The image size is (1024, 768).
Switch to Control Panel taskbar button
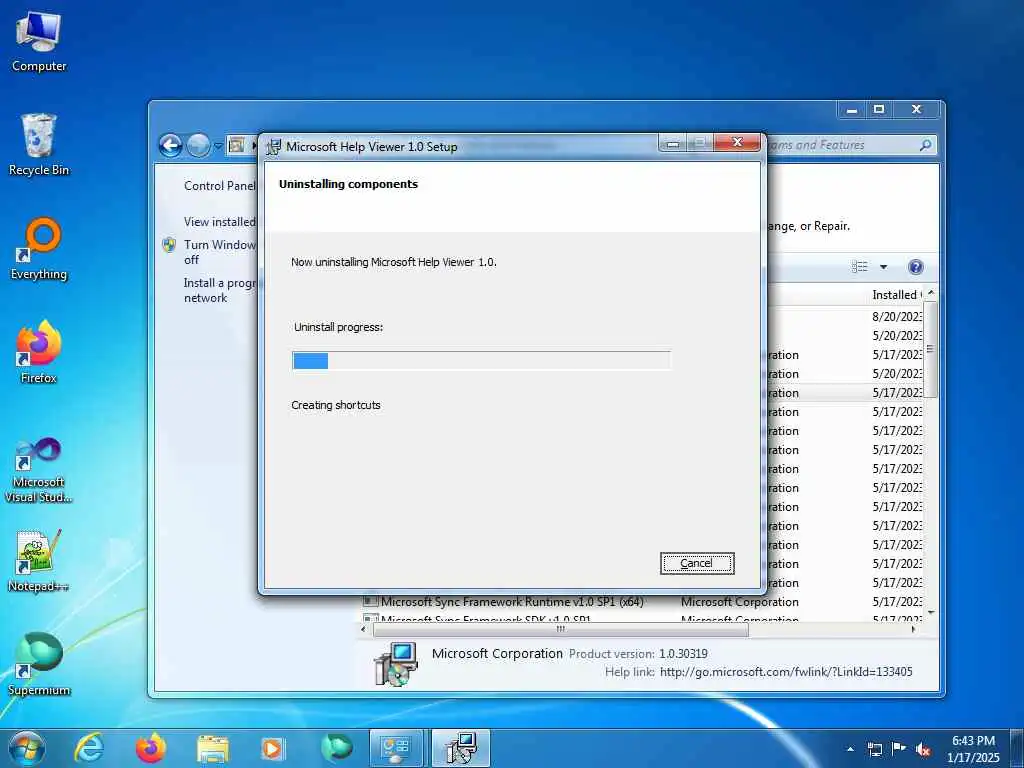[x=396, y=748]
